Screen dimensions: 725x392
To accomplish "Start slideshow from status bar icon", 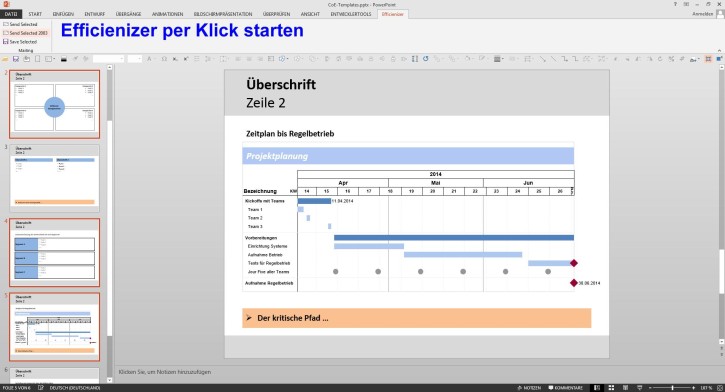I will click(639, 388).
